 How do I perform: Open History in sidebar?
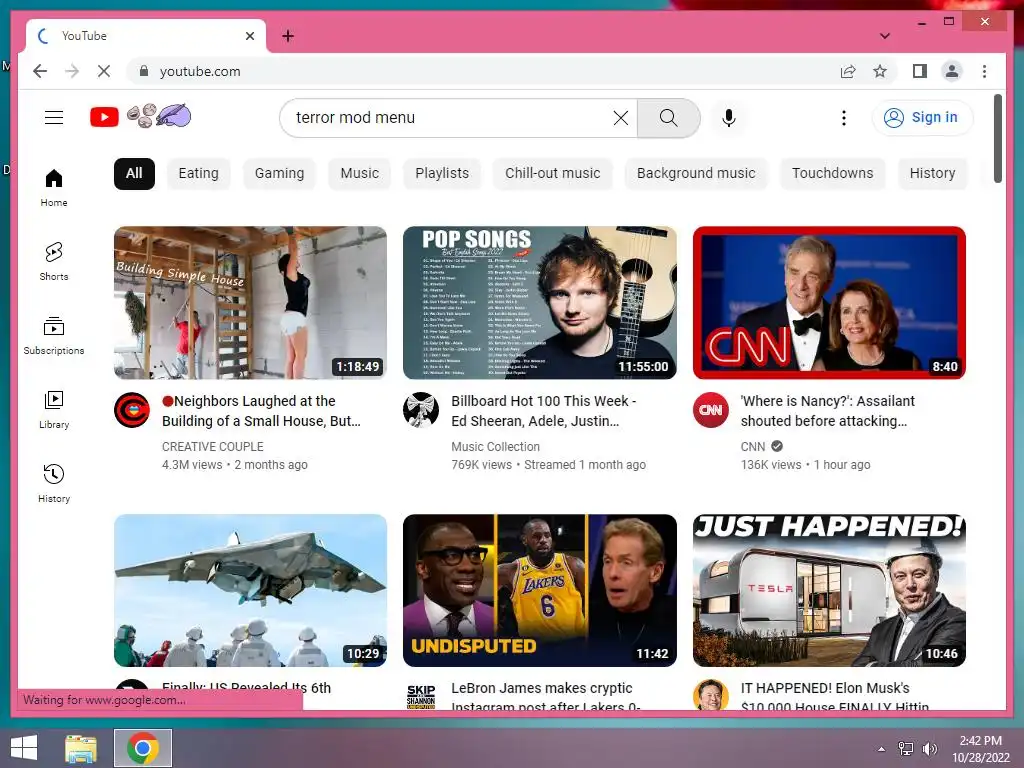point(54,484)
